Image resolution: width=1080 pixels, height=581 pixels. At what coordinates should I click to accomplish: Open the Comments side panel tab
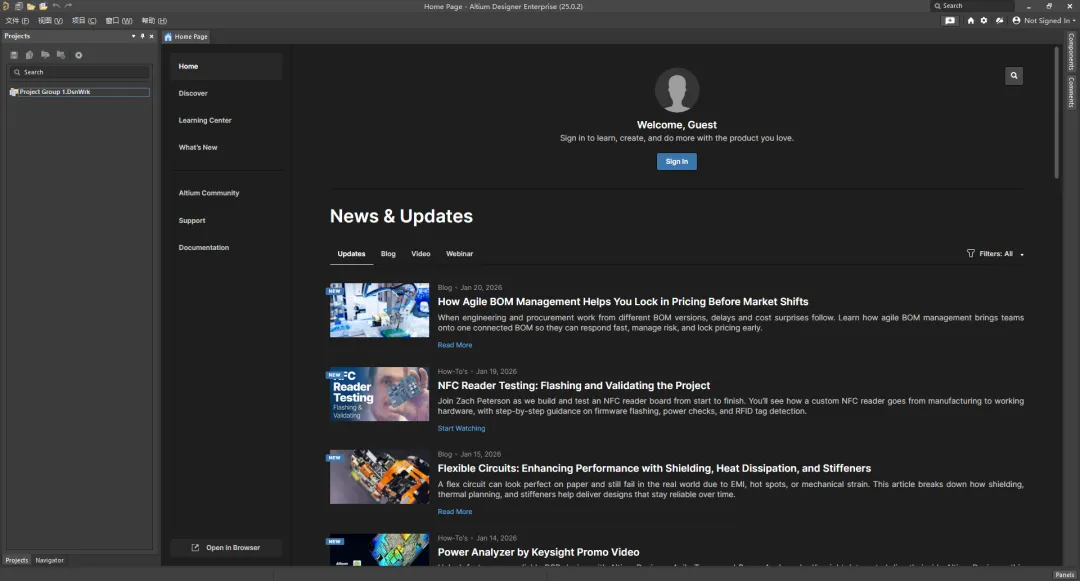pos(1071,92)
